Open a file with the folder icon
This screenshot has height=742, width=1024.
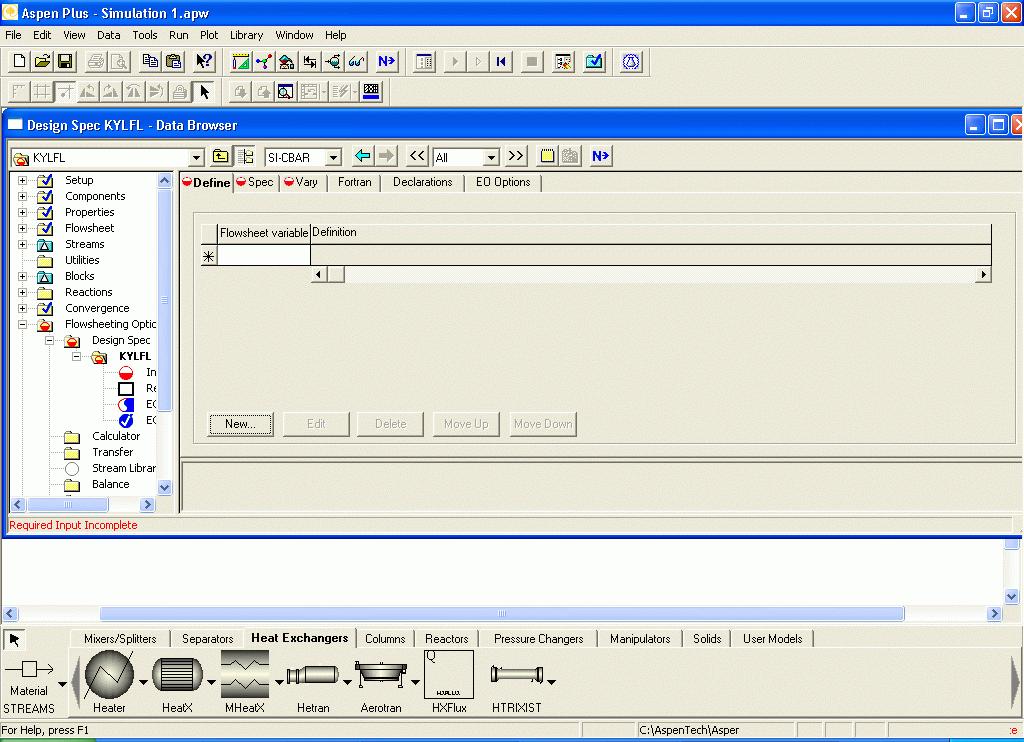(42, 61)
